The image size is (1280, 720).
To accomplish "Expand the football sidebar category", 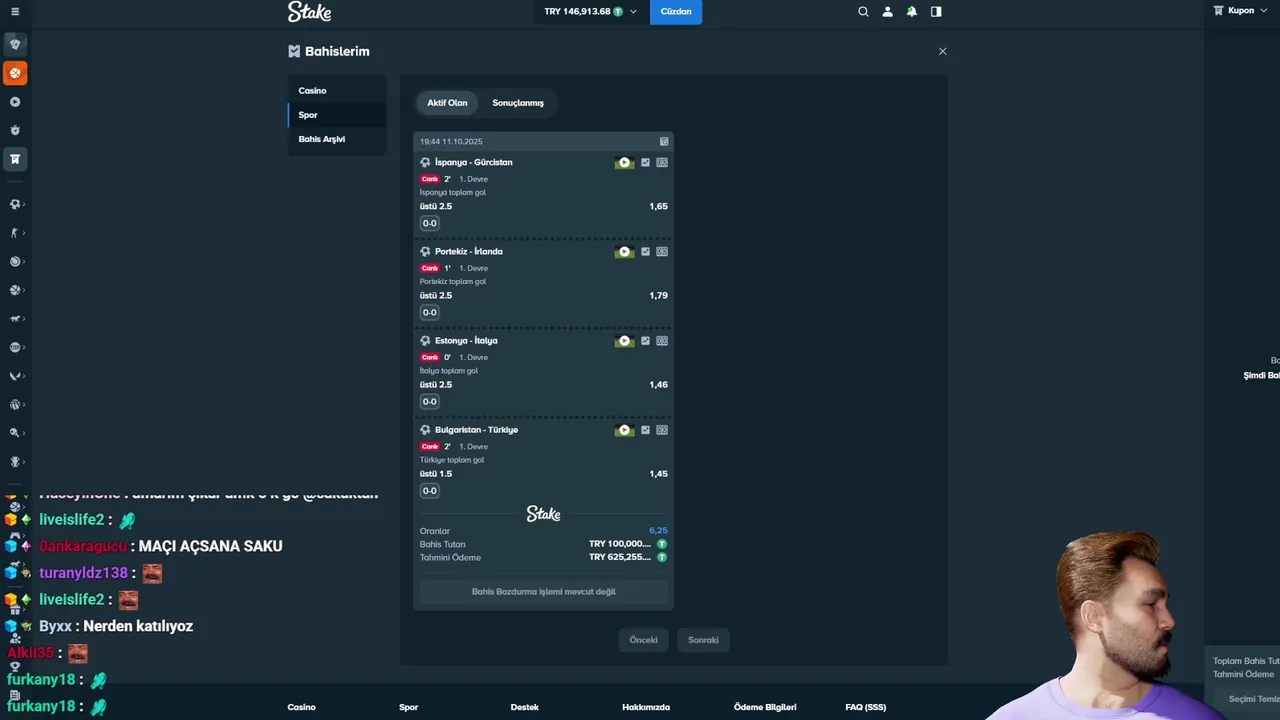I will click(x=15, y=204).
